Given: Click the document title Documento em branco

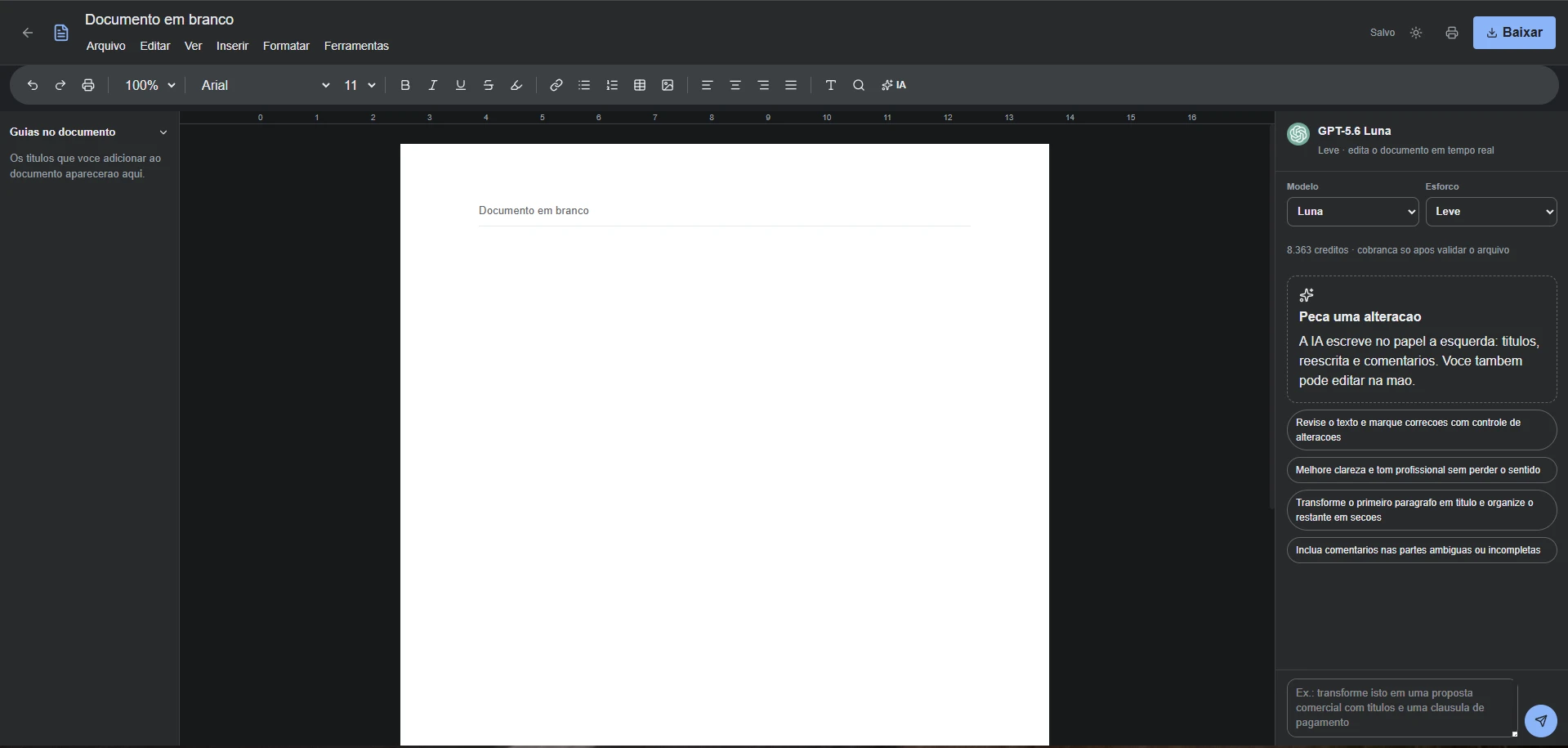Looking at the screenshot, I should click(159, 20).
